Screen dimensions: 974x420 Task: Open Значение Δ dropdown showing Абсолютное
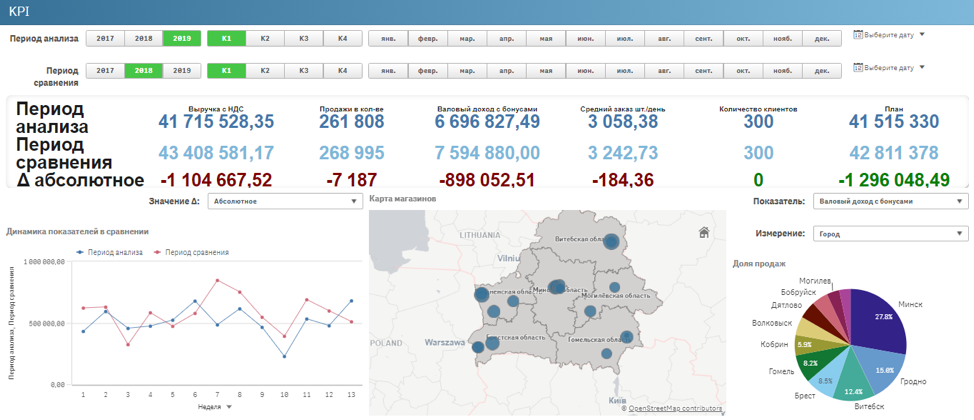point(284,201)
